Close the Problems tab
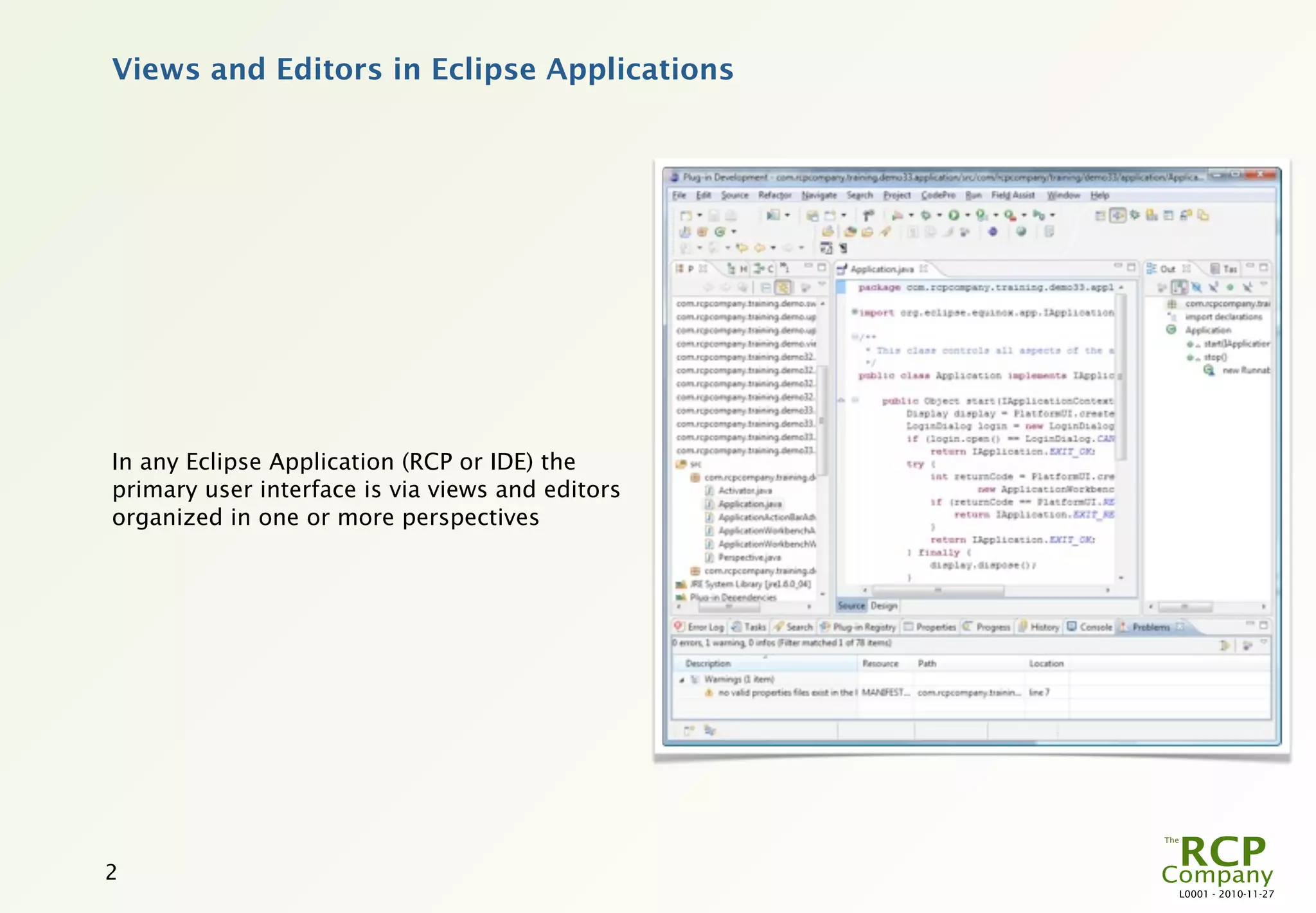1316x913 pixels. [x=1180, y=626]
